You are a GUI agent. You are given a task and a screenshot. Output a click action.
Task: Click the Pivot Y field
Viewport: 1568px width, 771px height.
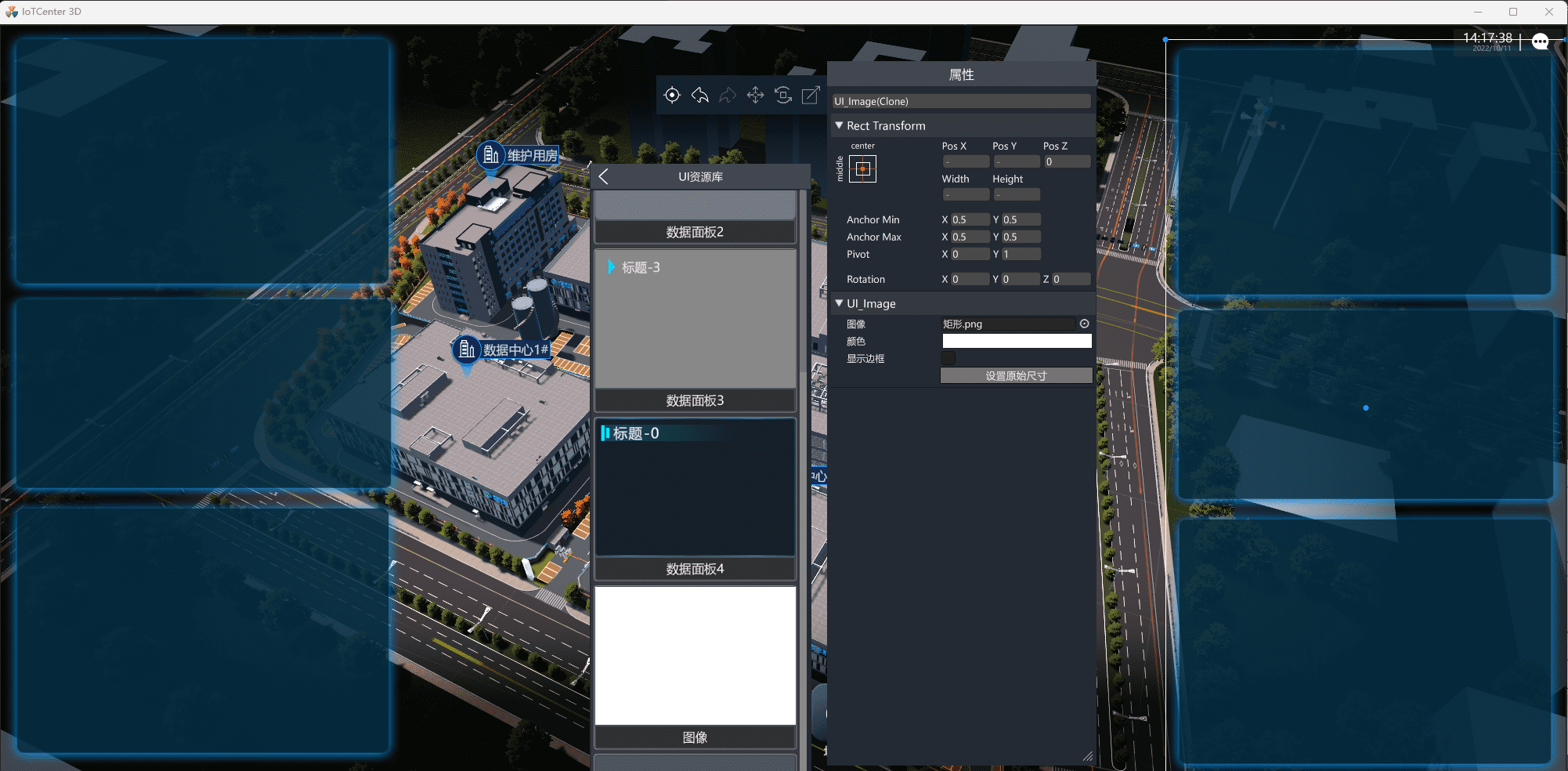click(x=1021, y=254)
